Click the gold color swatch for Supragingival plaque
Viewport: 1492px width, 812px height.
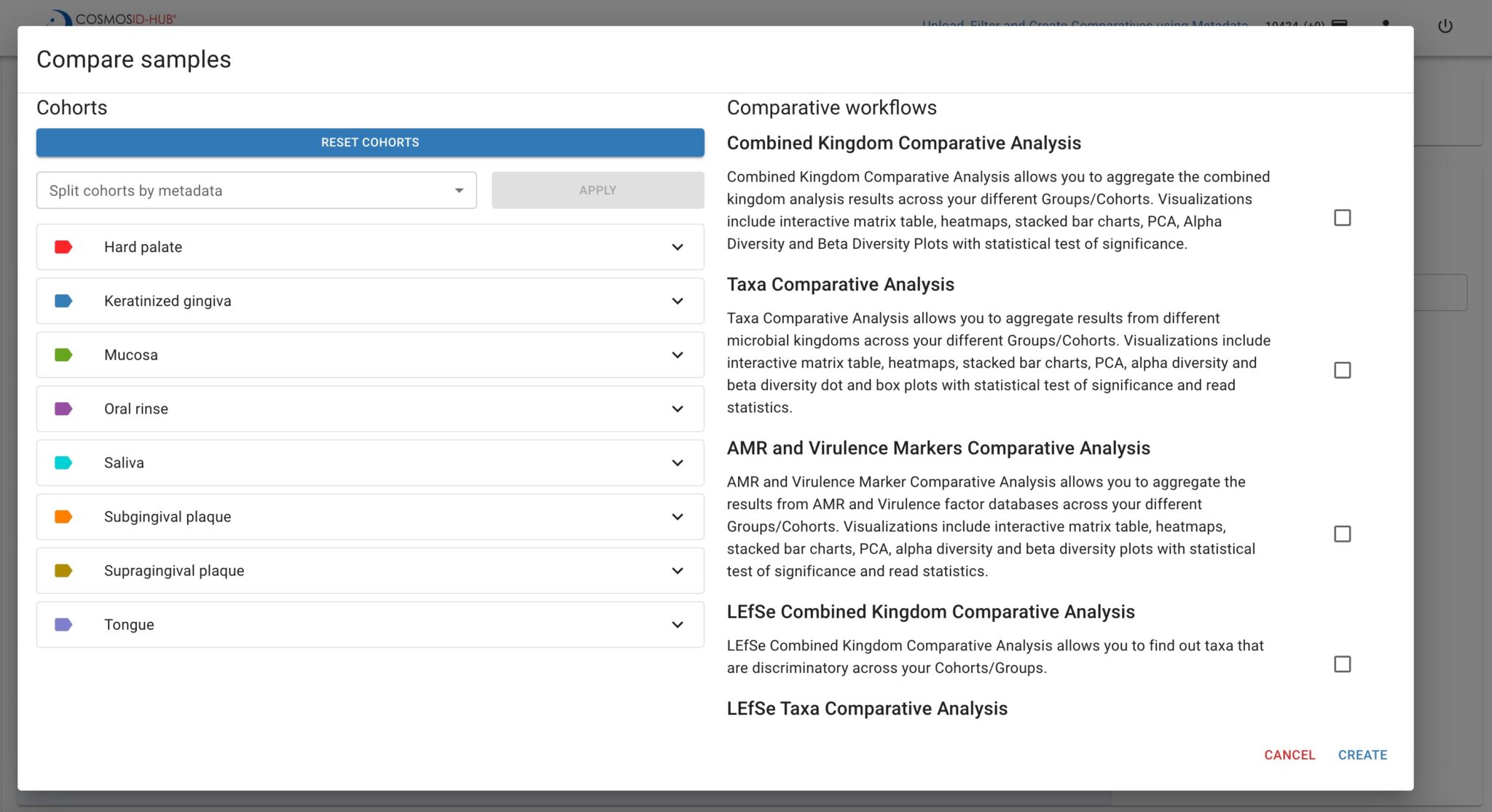64,570
